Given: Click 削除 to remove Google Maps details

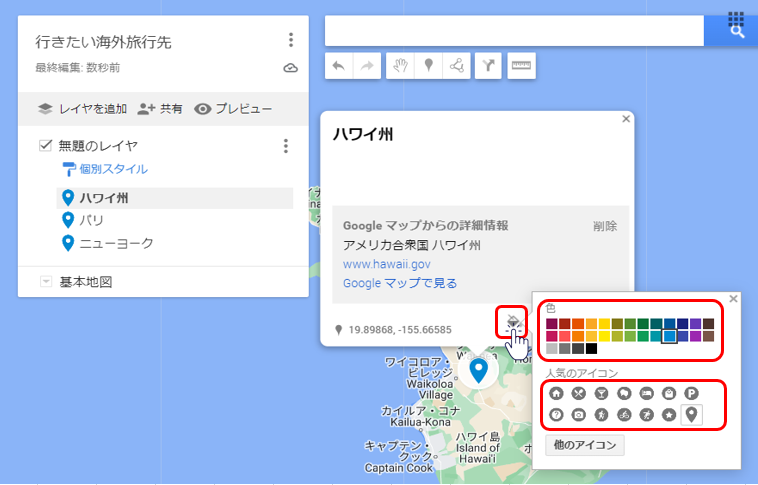Looking at the screenshot, I should coord(605,226).
